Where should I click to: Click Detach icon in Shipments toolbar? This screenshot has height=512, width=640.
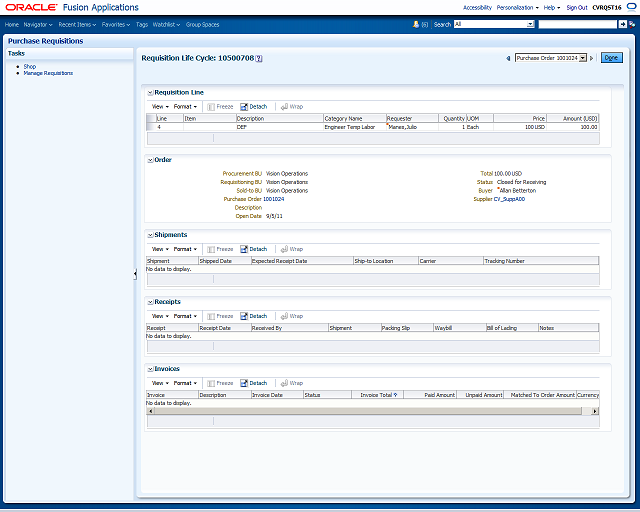(x=244, y=249)
